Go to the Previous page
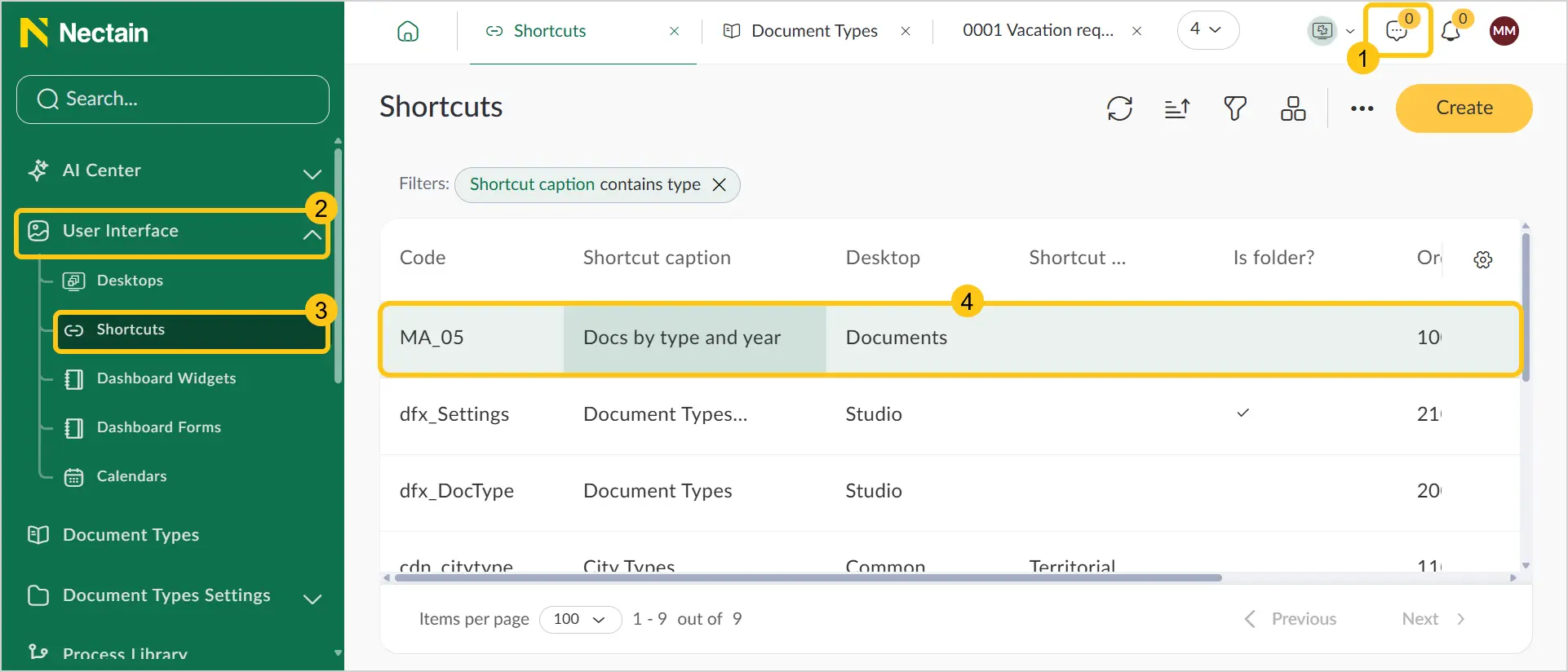 [1290, 619]
